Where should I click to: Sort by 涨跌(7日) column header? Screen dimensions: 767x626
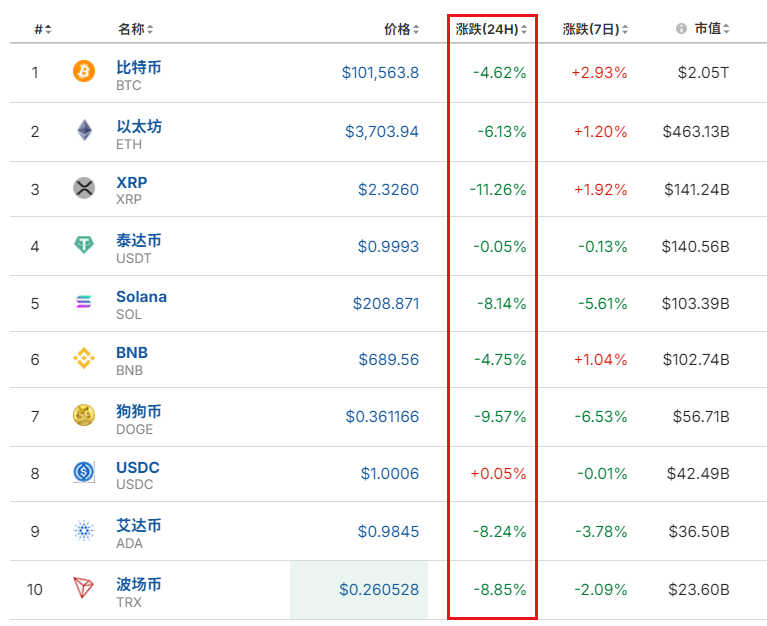pos(595,29)
